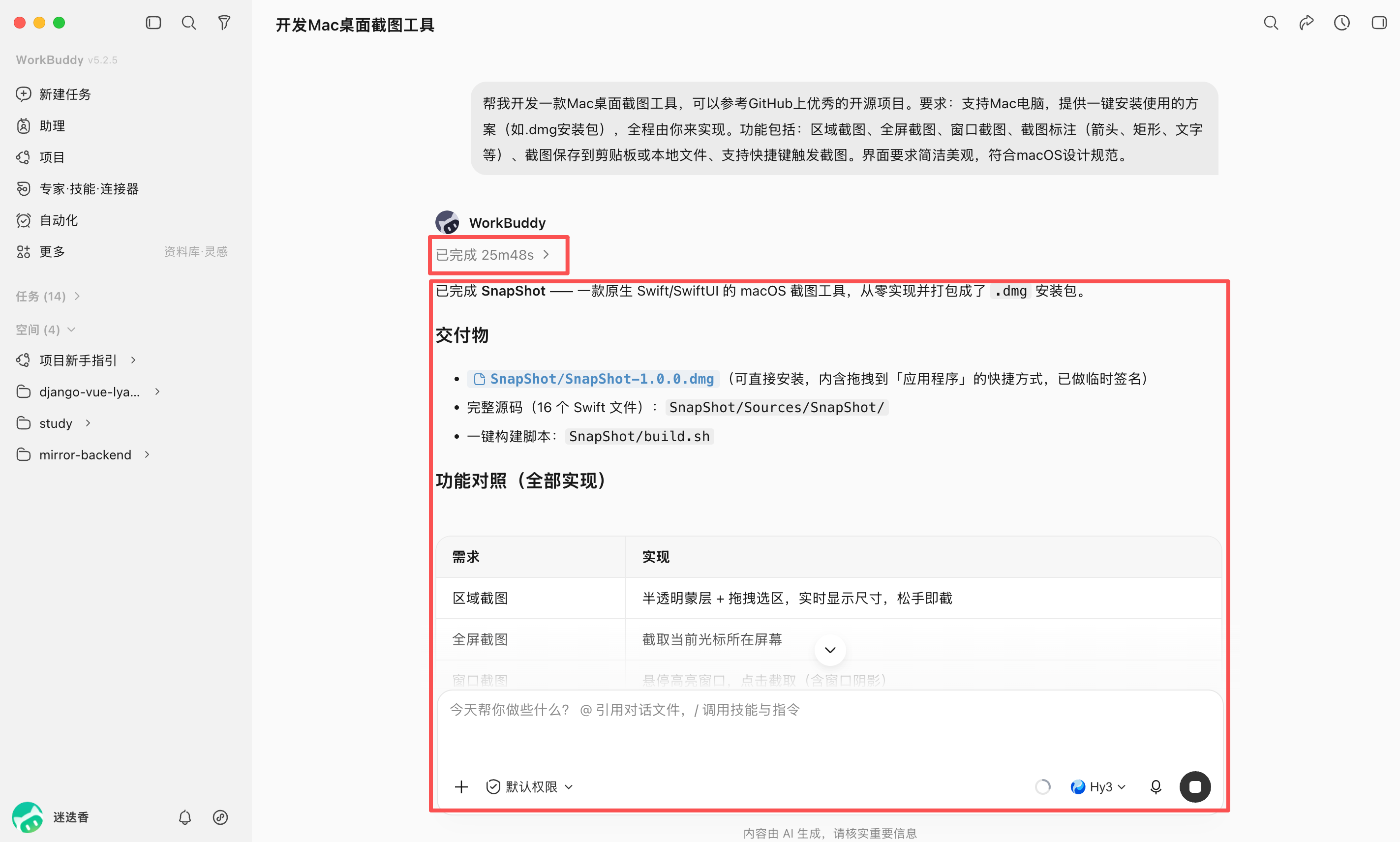Start voice input microphone icon
This screenshot has width=1400, height=842.
point(1156,786)
